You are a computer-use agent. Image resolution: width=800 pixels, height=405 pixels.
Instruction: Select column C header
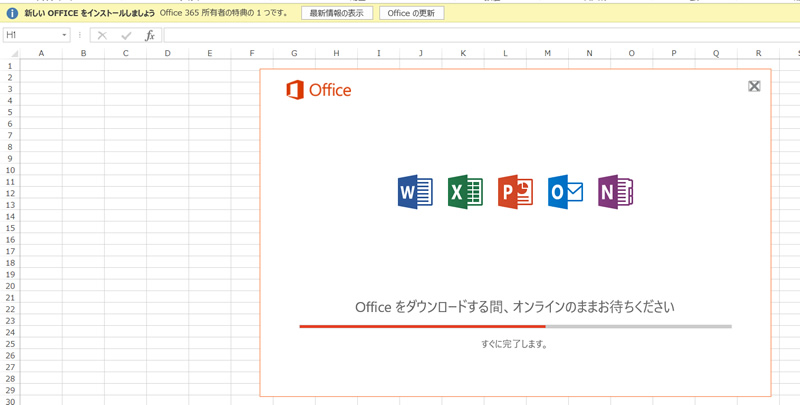click(x=126, y=53)
